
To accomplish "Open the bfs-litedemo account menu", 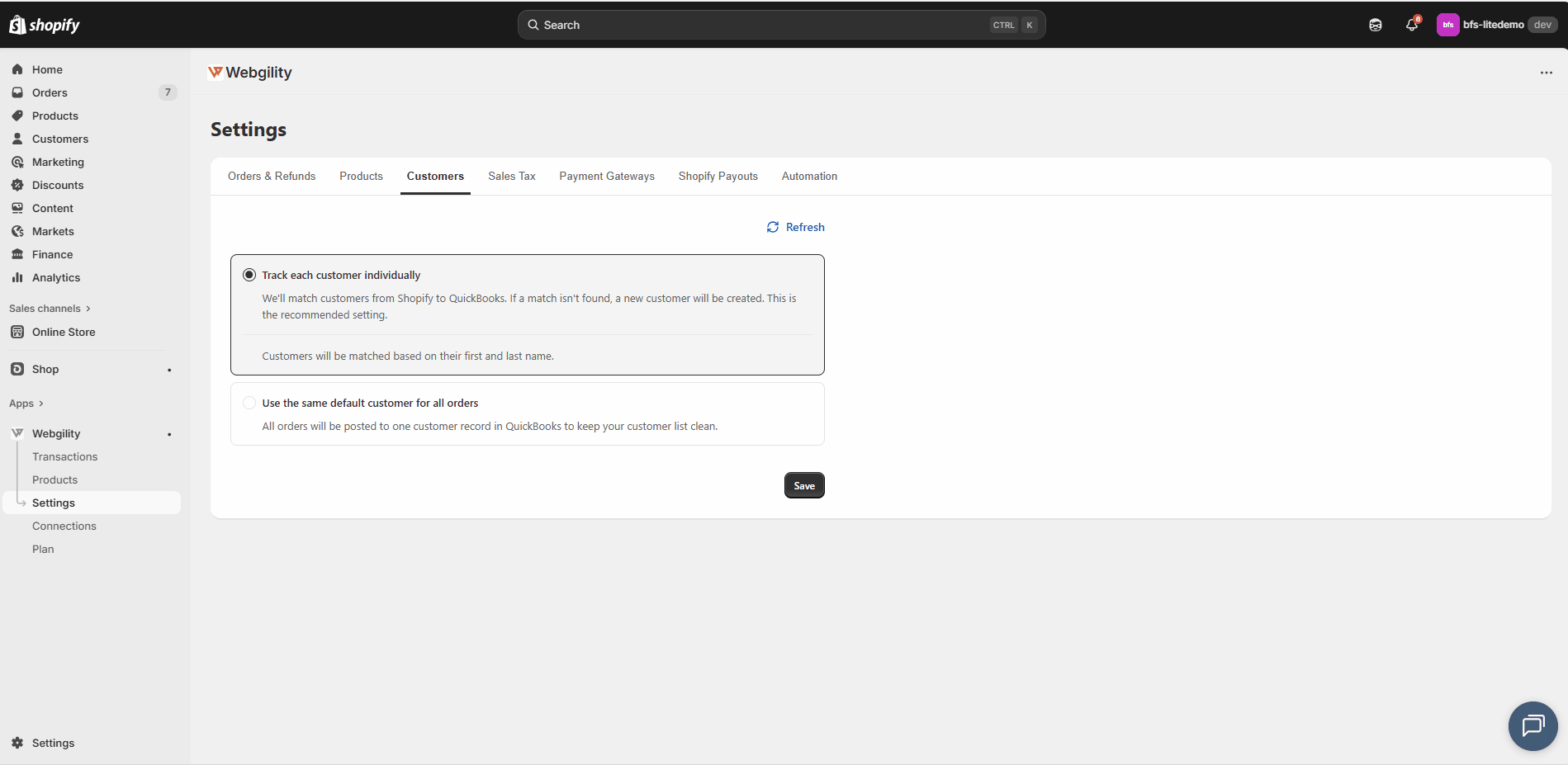I will pyautogui.click(x=1496, y=25).
